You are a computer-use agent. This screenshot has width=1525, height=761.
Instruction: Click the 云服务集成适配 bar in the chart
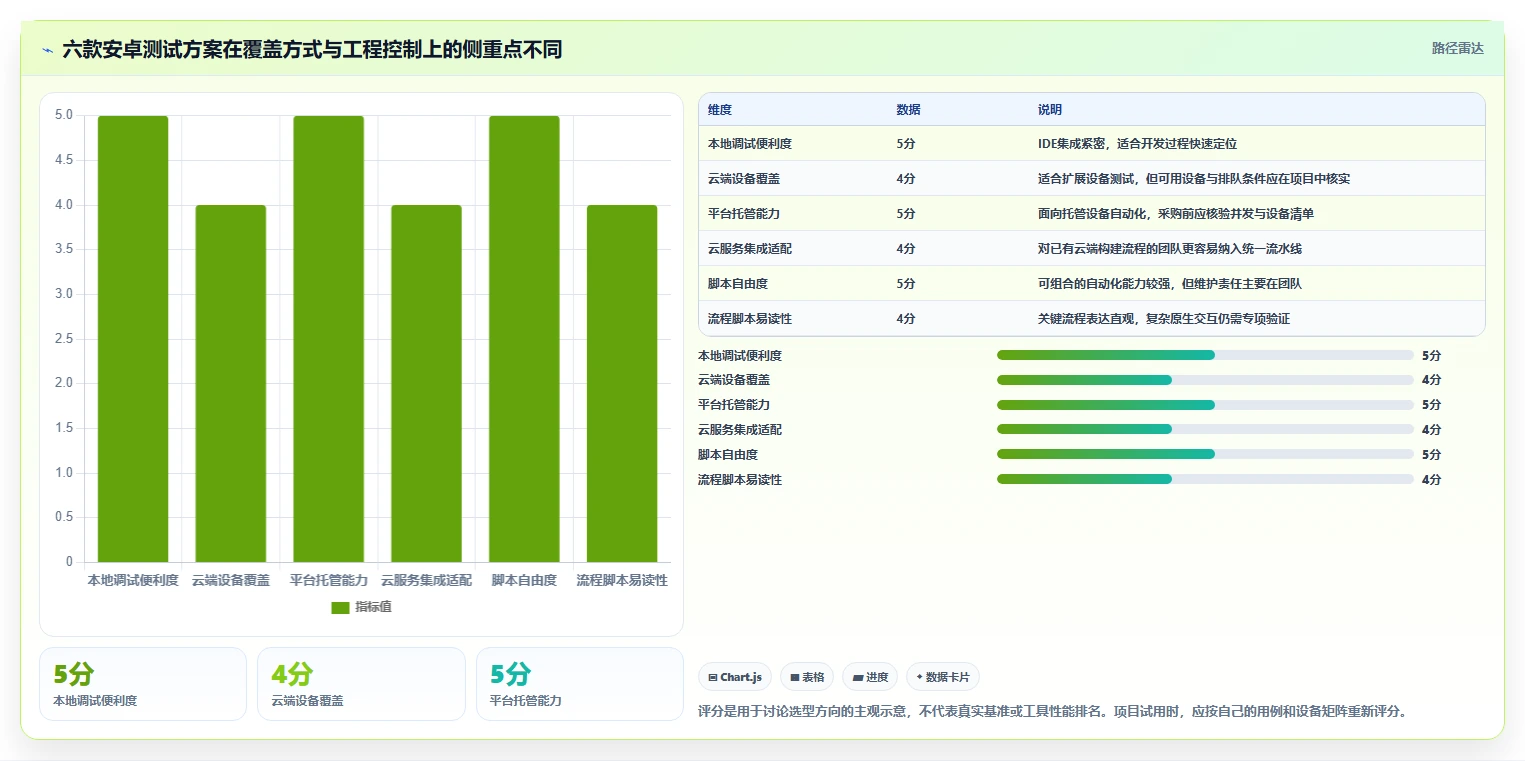[x=426, y=383]
